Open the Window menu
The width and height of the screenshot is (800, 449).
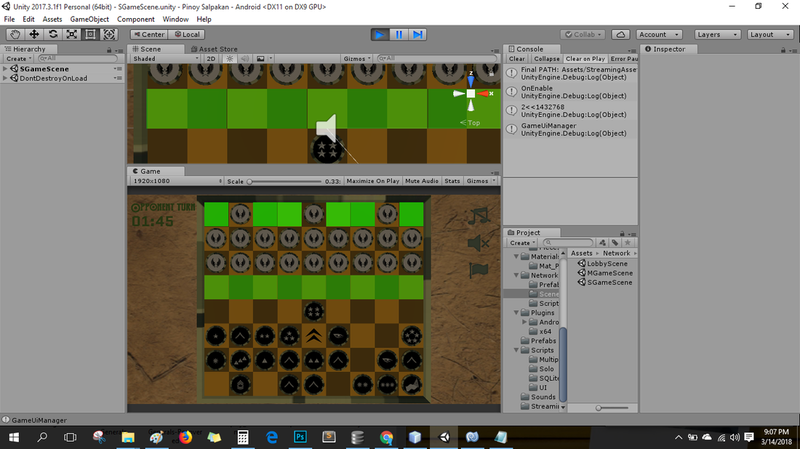[x=176, y=19]
